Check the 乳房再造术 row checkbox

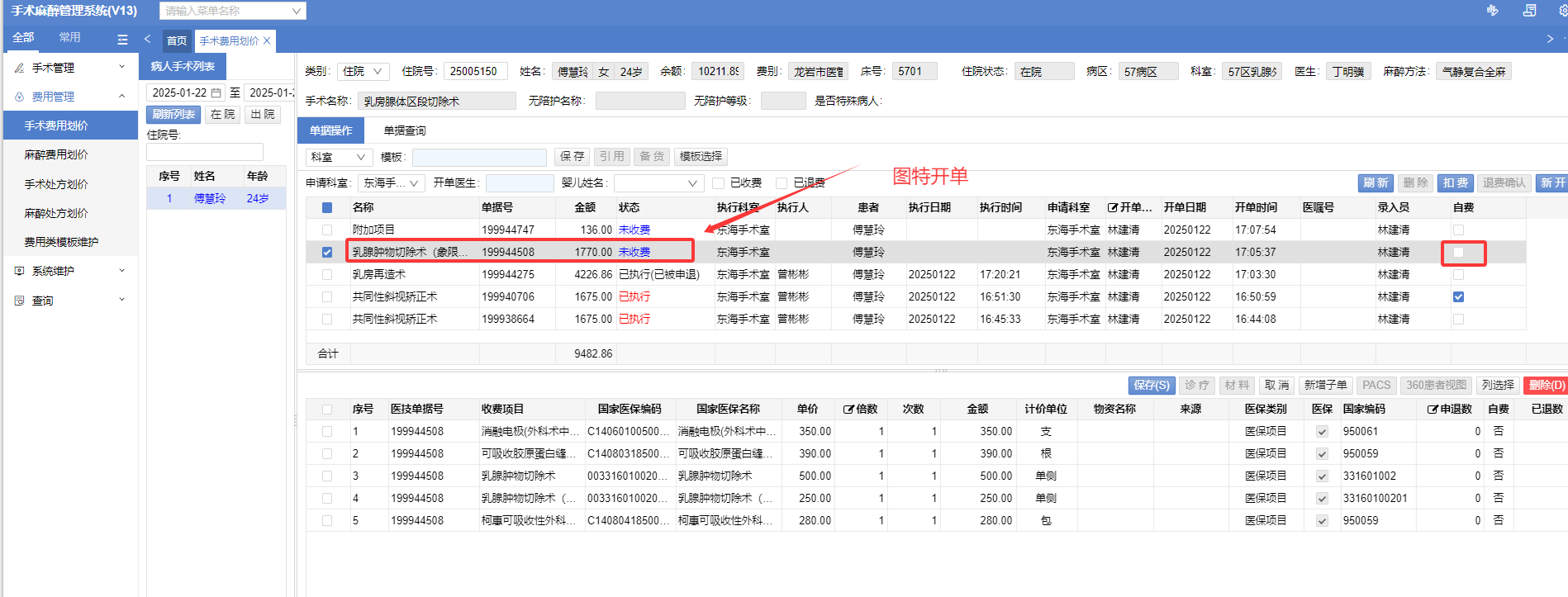pyautogui.click(x=327, y=274)
